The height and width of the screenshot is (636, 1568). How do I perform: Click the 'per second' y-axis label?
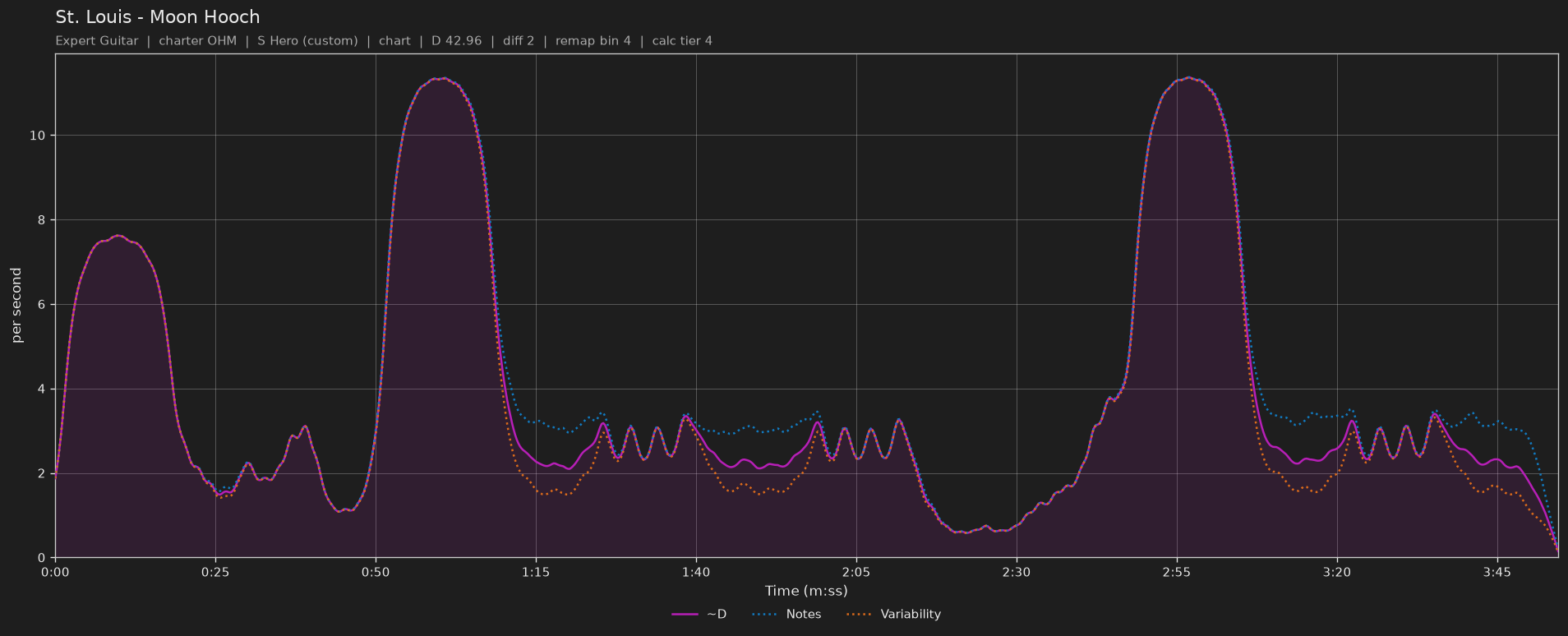click(17, 306)
